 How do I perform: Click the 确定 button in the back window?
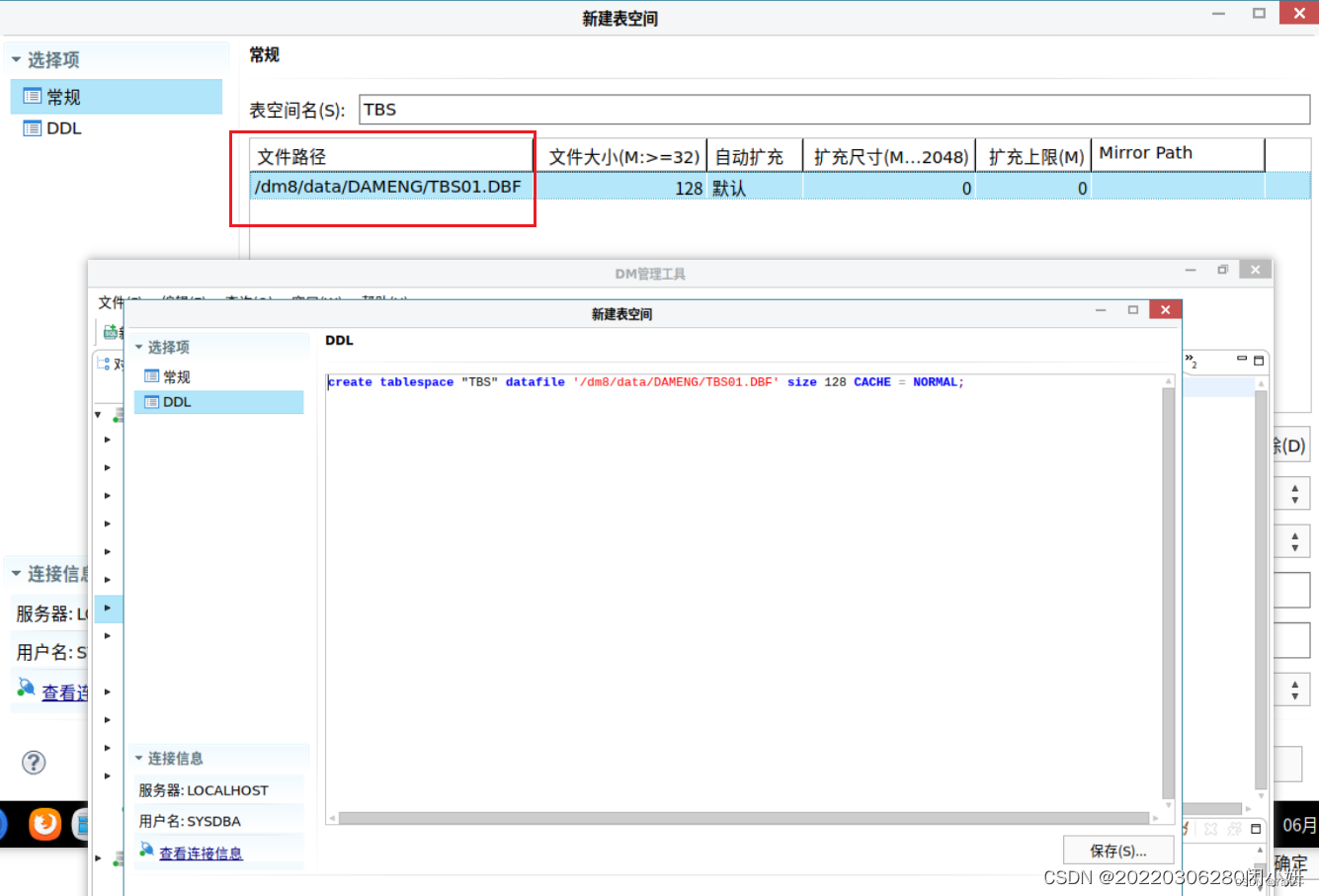(x=1291, y=861)
